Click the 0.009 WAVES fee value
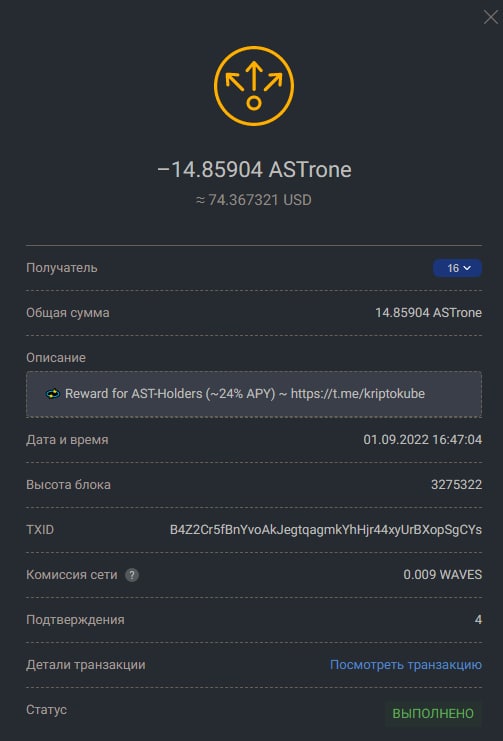503x741 pixels. 442,575
